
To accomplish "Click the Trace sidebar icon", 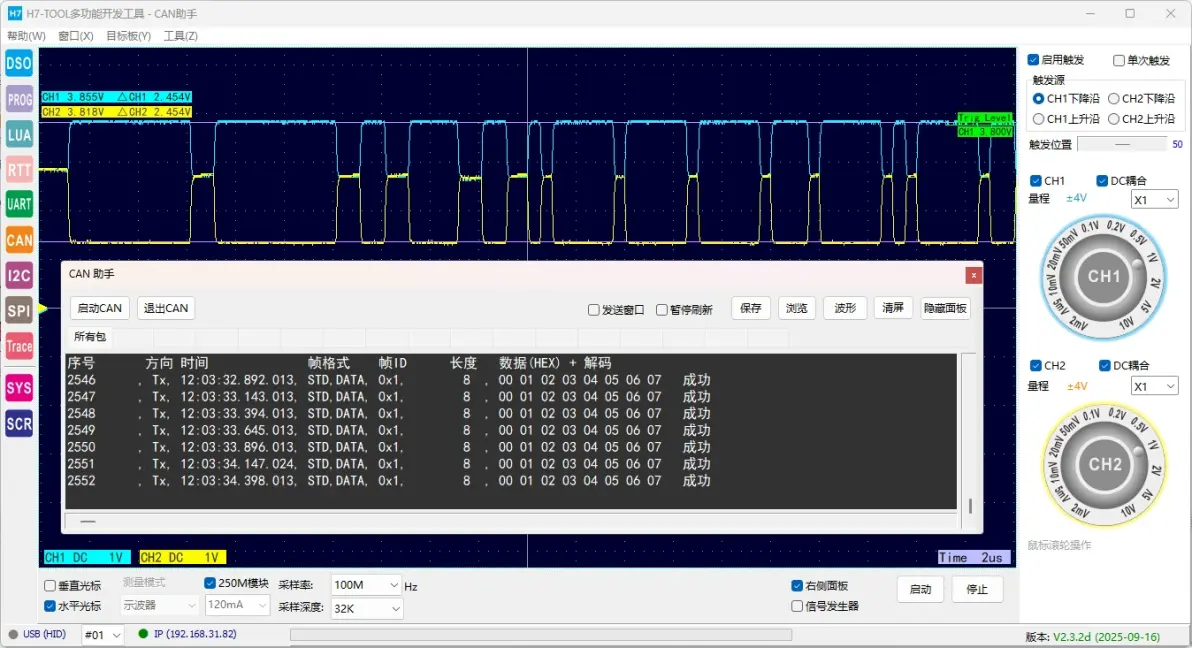I will pyautogui.click(x=19, y=347).
